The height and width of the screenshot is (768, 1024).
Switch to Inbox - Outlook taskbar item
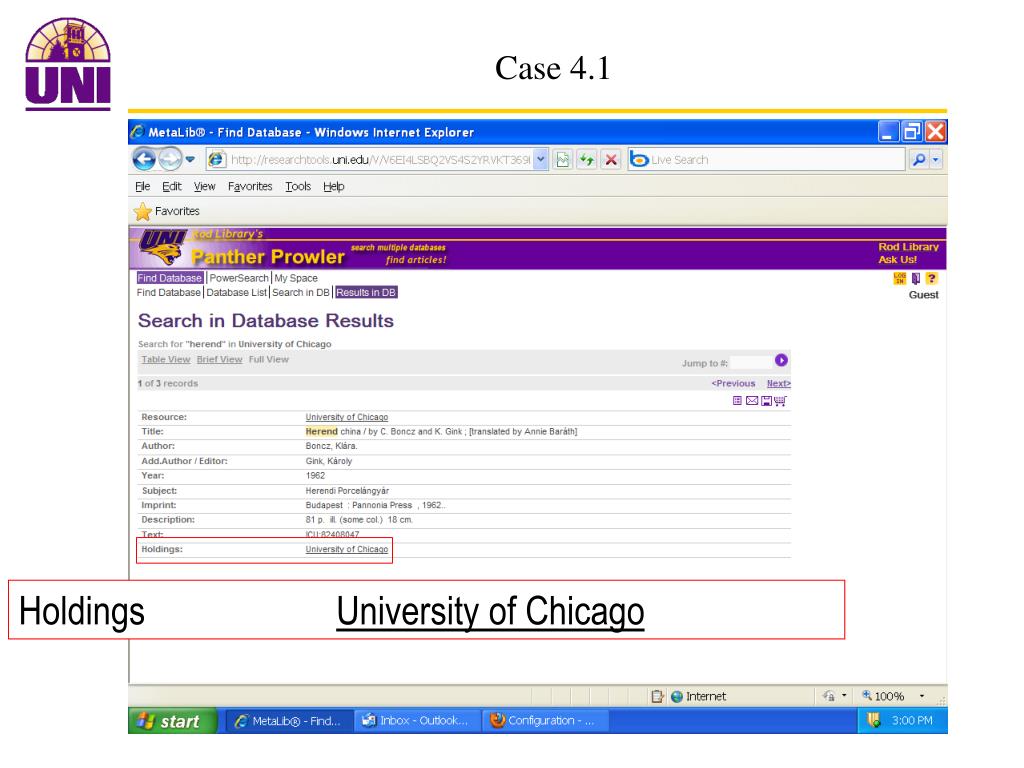click(x=417, y=721)
